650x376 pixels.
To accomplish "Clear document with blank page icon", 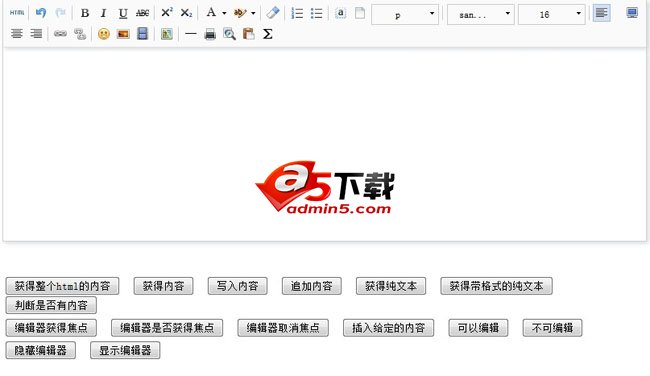I will click(360, 13).
